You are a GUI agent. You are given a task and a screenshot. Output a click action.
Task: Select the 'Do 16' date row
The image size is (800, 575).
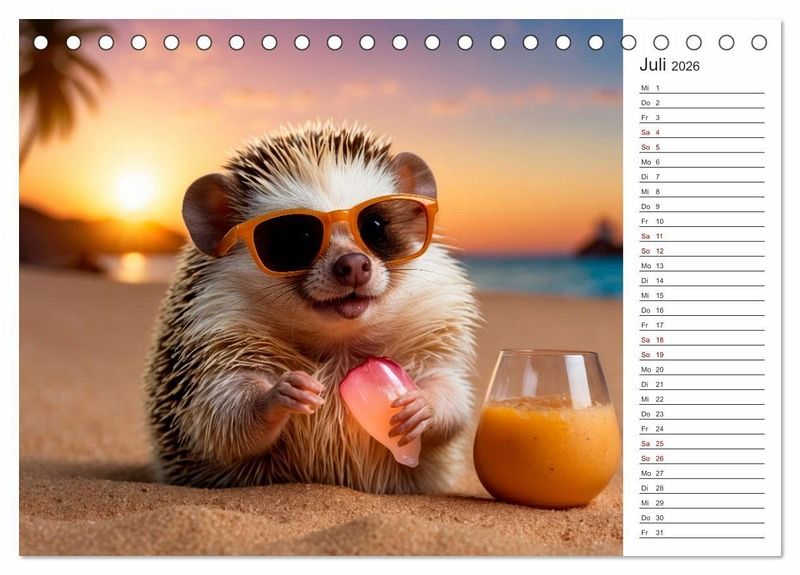pos(702,310)
